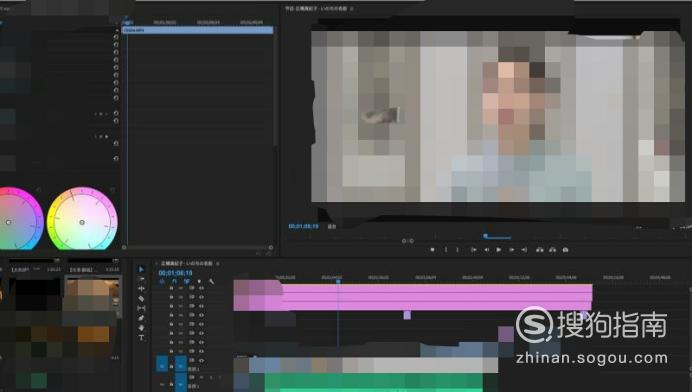The width and height of the screenshot is (692, 392).
Task: Select the green audio clip on the timeline
Action: click(373, 382)
